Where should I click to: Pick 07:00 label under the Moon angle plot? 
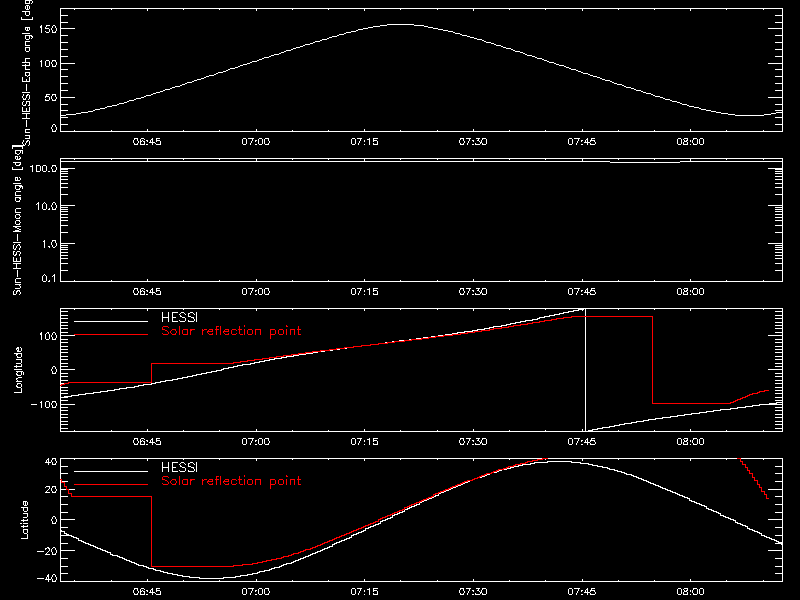[x=256, y=291]
